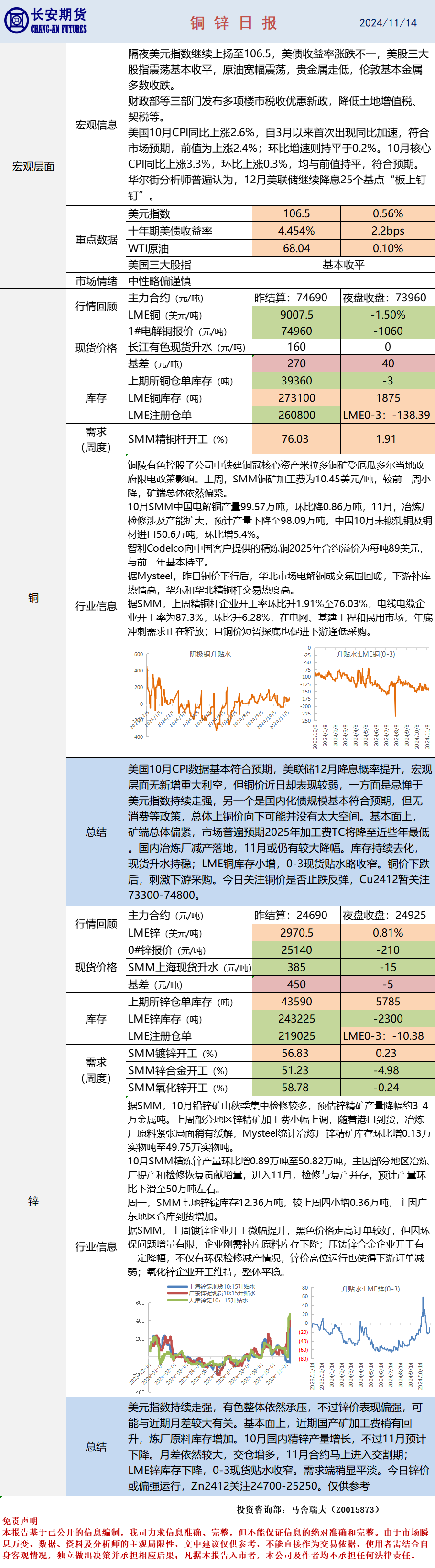Click the SMM精铜杆开工 label
The height and width of the screenshot is (1568, 435).
pyautogui.click(x=189, y=439)
